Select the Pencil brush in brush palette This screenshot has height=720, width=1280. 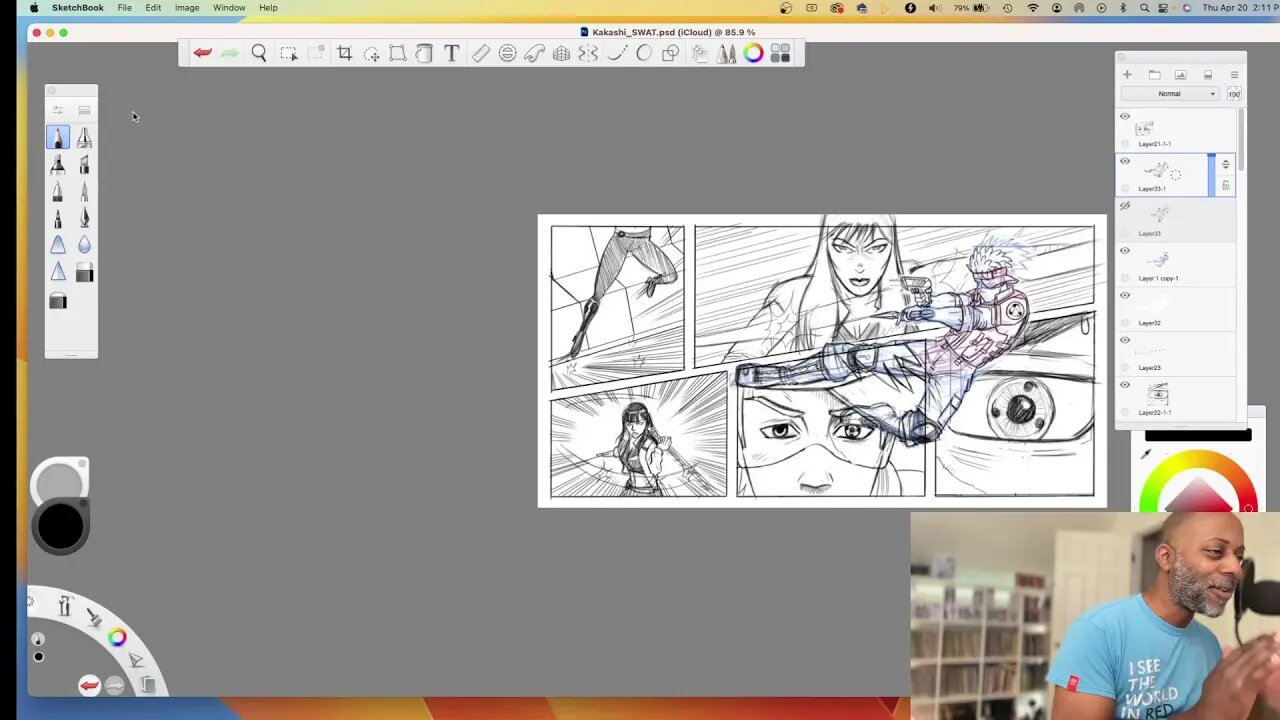pyautogui.click(x=58, y=137)
